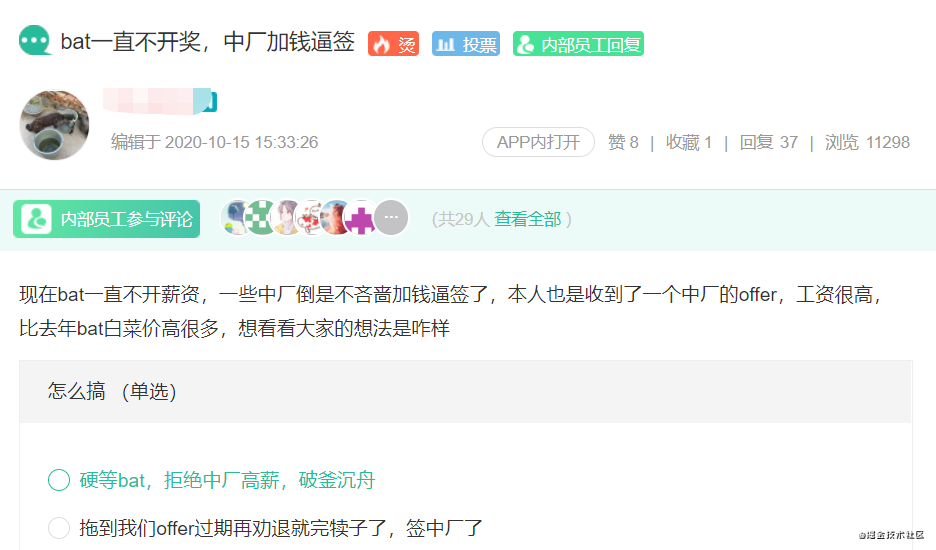Viewport: 936px width, 550px height.
Task: Open the purple cross commenter avatar
Action: point(361,218)
